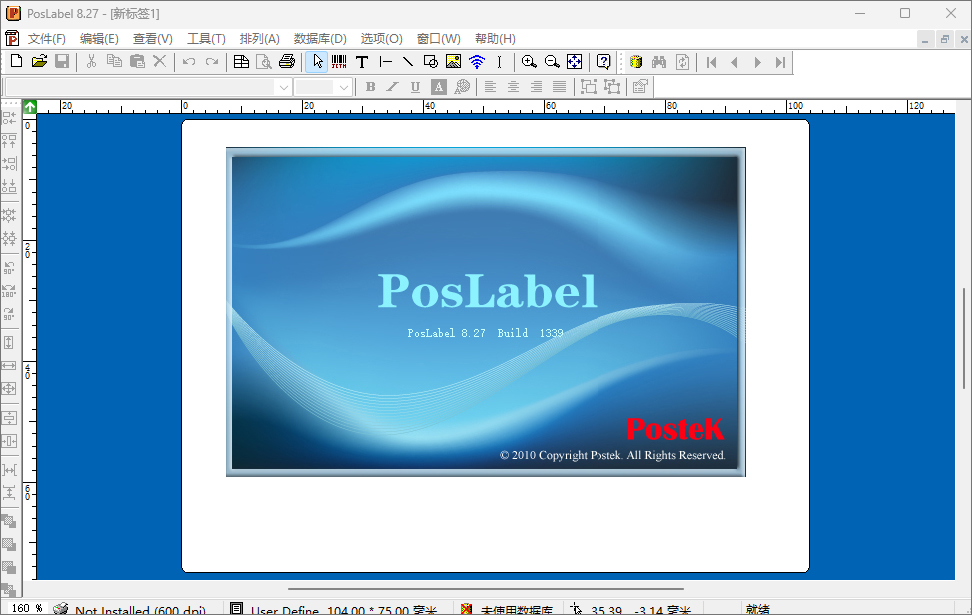
Task: Copy the selected object
Action: [114, 61]
